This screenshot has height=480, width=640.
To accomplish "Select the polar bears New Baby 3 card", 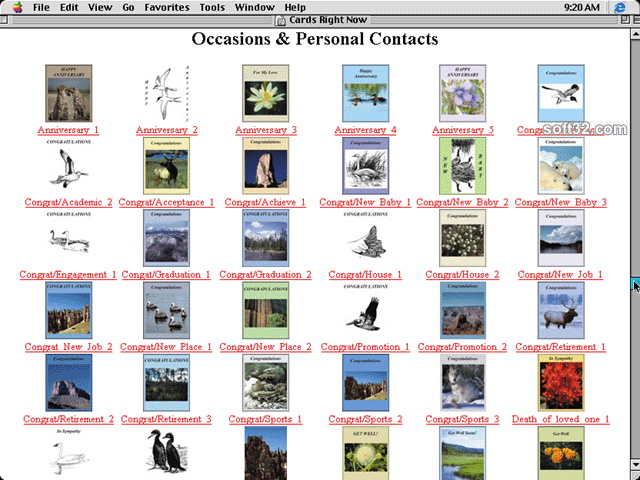I will [x=561, y=166].
